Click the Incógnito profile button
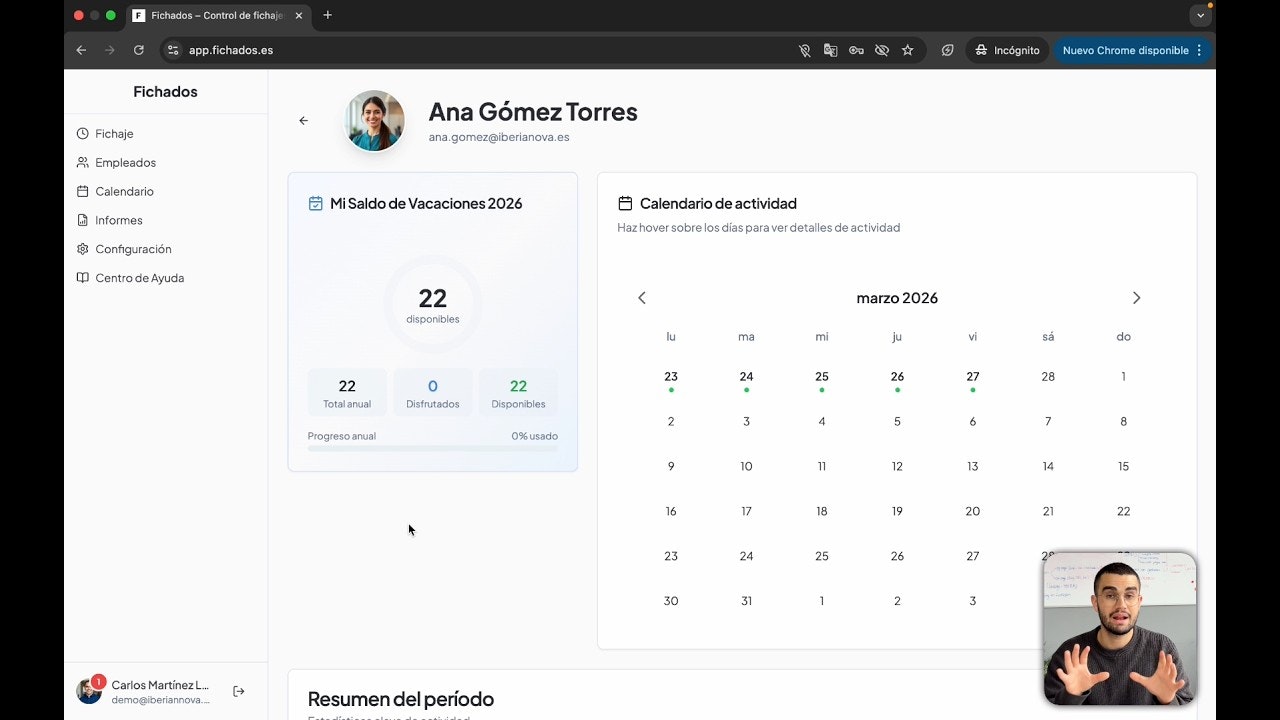The image size is (1280, 720). click(x=1006, y=50)
